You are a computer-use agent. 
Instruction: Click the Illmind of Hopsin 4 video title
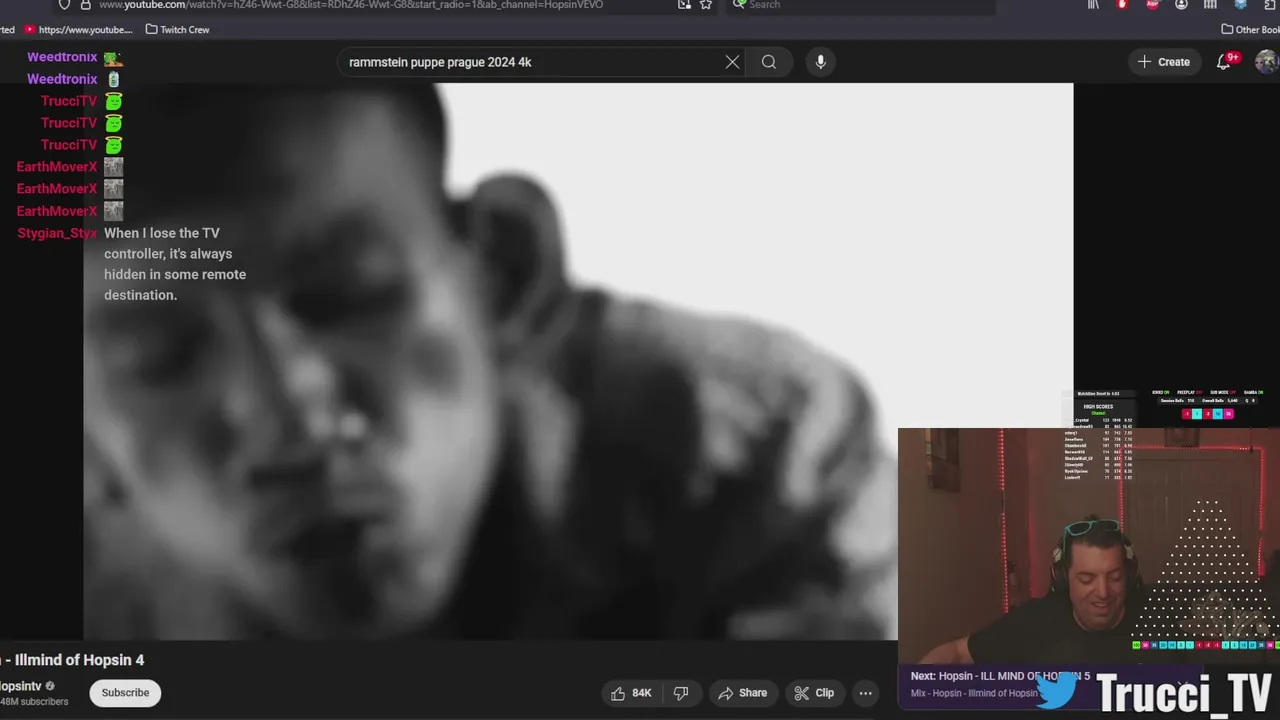[x=72, y=660]
